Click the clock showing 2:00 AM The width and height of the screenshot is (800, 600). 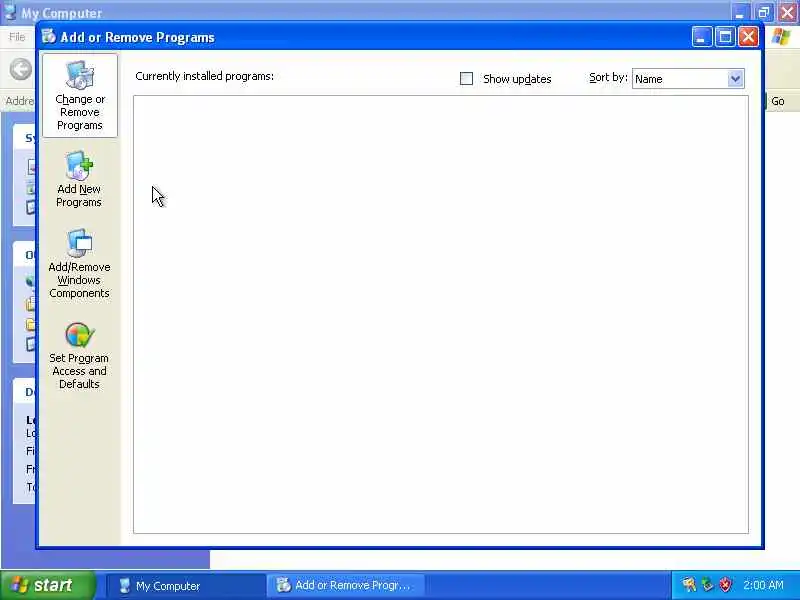coord(763,585)
